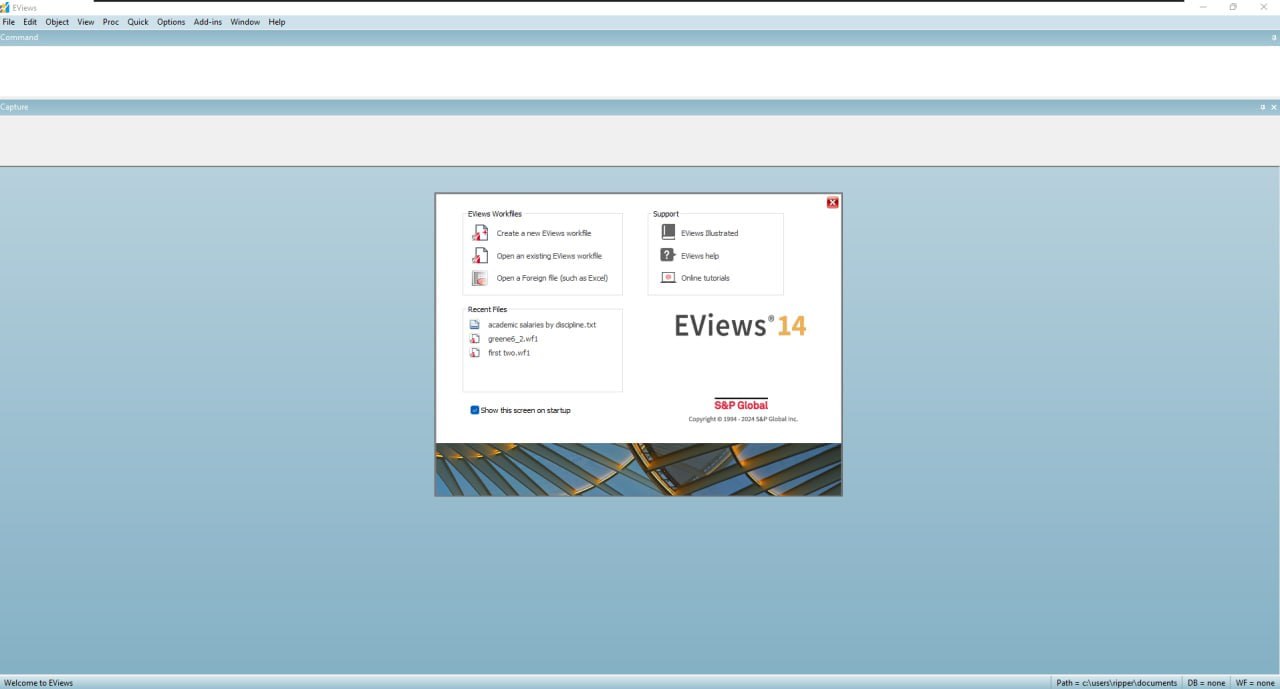Open recent file greene6_2.wf1
This screenshot has height=689, width=1280.
tap(513, 339)
